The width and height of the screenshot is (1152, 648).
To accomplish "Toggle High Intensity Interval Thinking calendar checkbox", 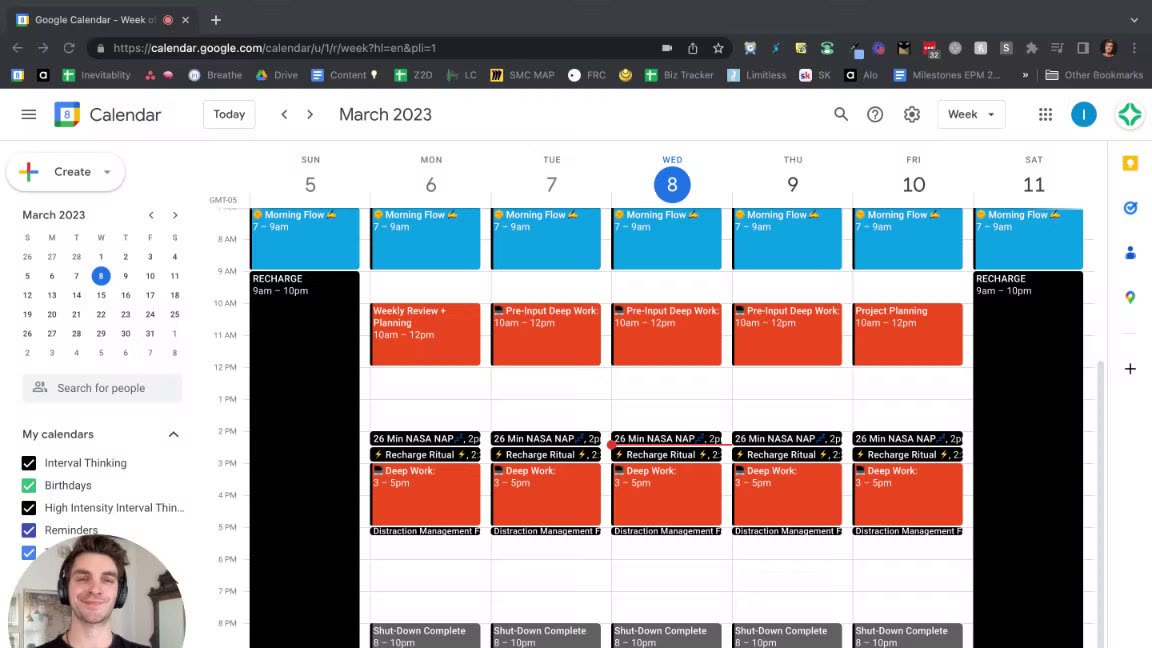I will 29,508.
